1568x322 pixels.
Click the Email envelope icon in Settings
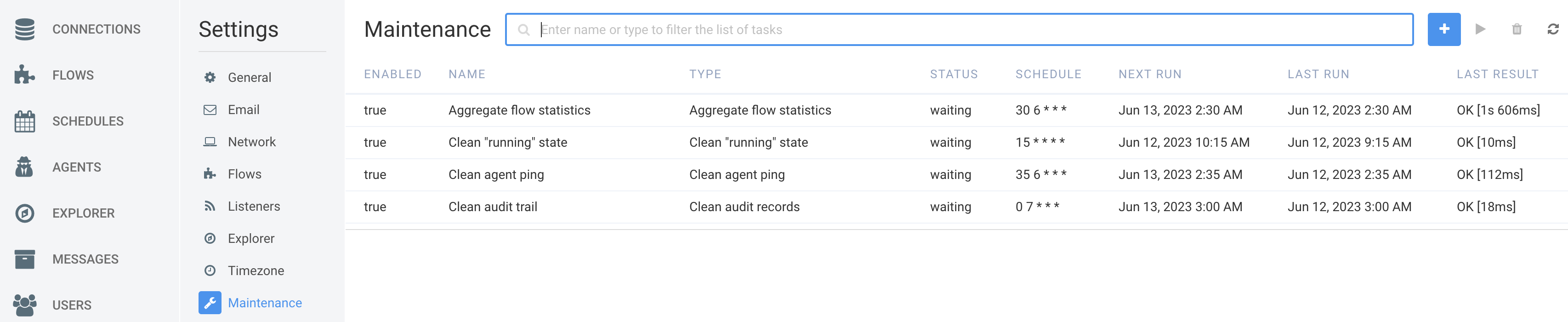pos(210,110)
